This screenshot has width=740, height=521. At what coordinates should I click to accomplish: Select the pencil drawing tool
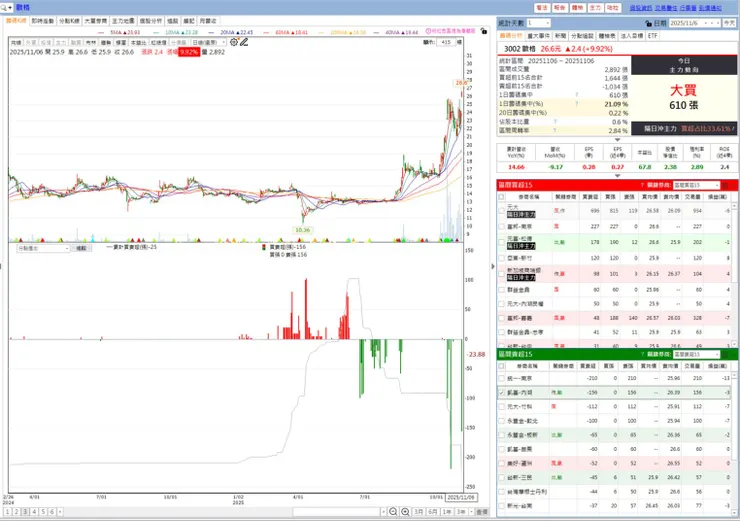click(x=244, y=42)
